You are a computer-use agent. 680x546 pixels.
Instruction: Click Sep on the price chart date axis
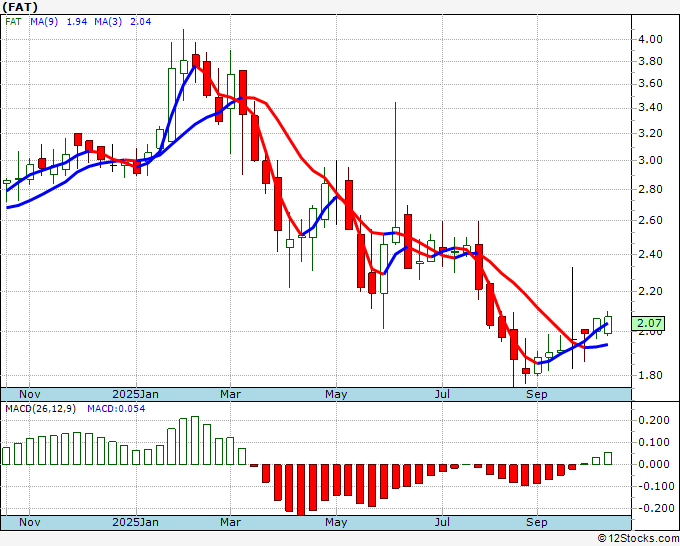click(x=536, y=394)
